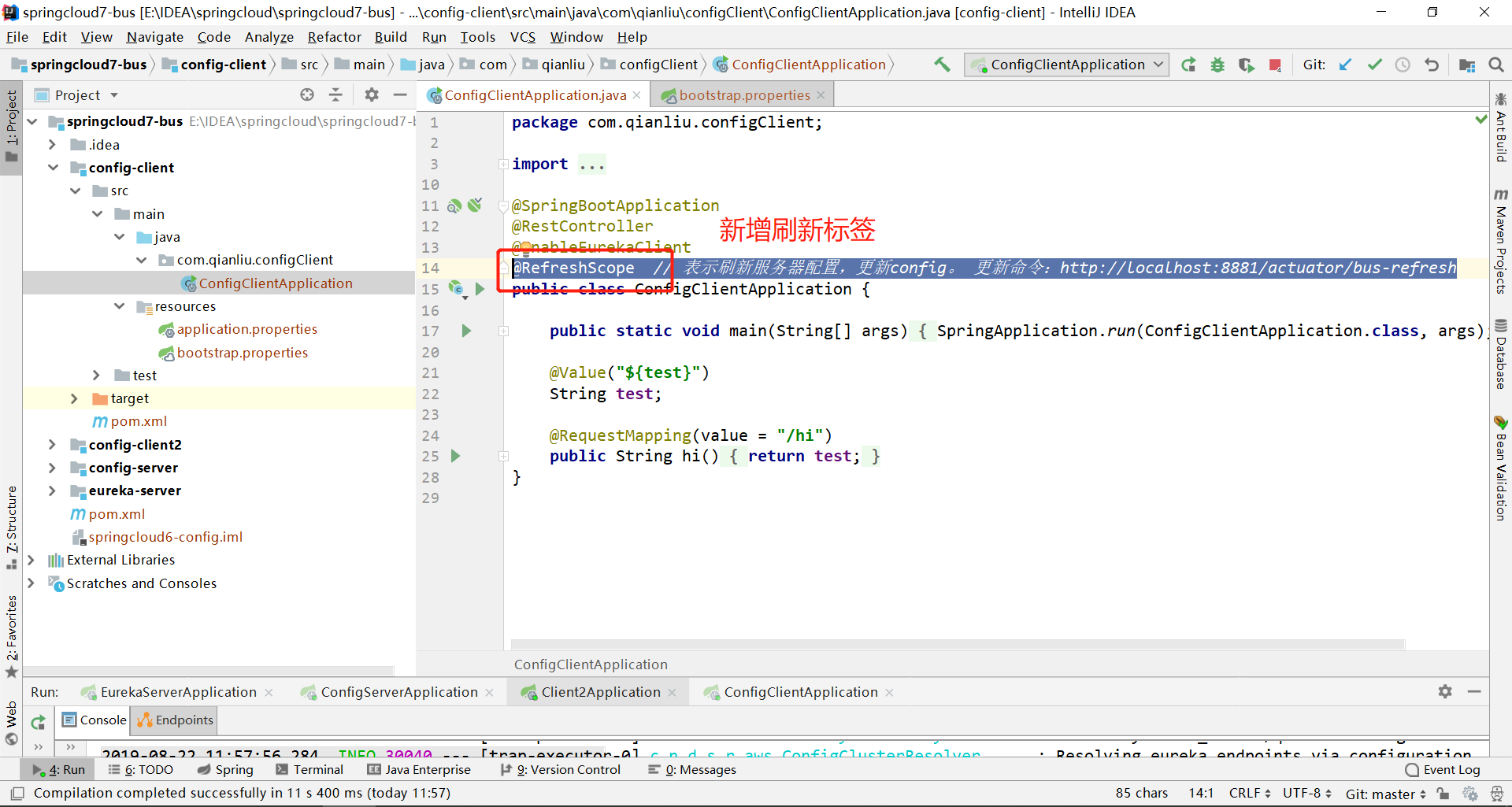Open Project Structure icon in toolbar
This screenshot has height=807, width=1512.
point(1466,65)
